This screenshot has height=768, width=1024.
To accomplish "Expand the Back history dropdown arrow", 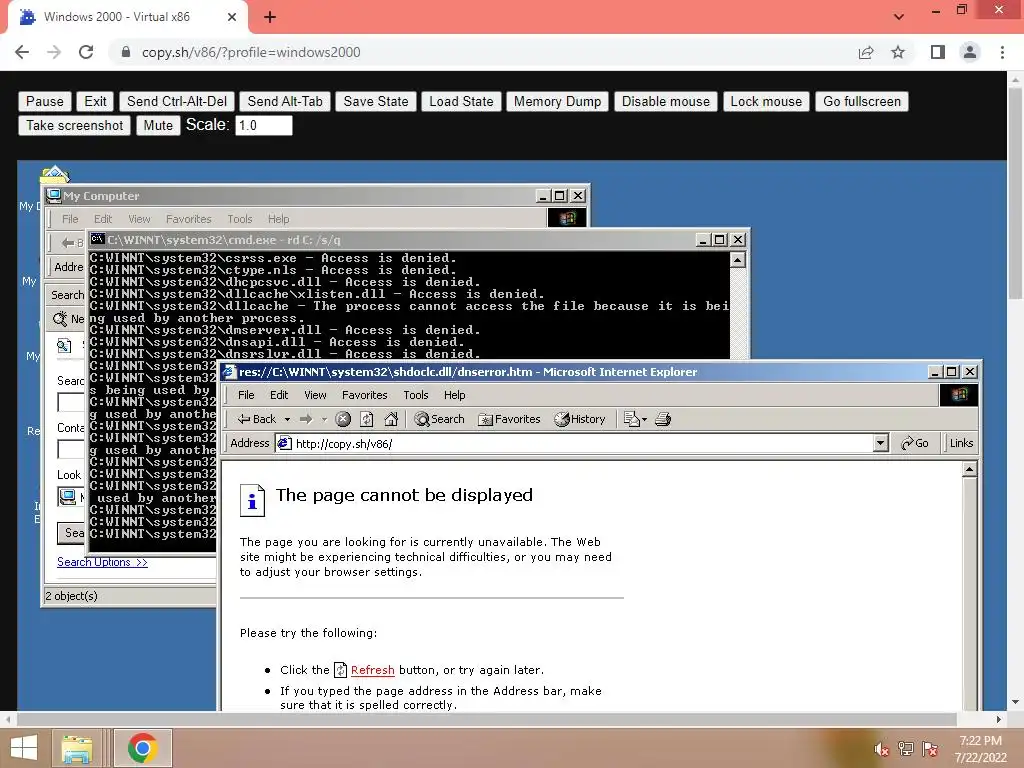I will pyautogui.click(x=287, y=419).
